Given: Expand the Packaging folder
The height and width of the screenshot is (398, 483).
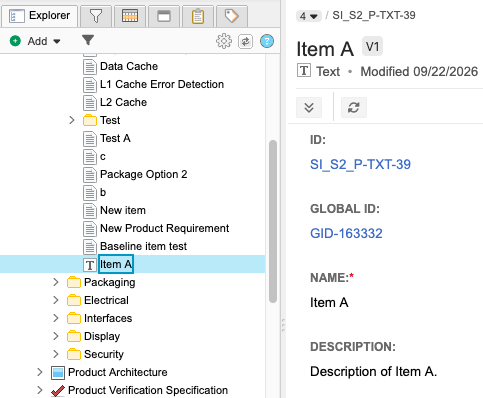Looking at the screenshot, I should 56,282.
